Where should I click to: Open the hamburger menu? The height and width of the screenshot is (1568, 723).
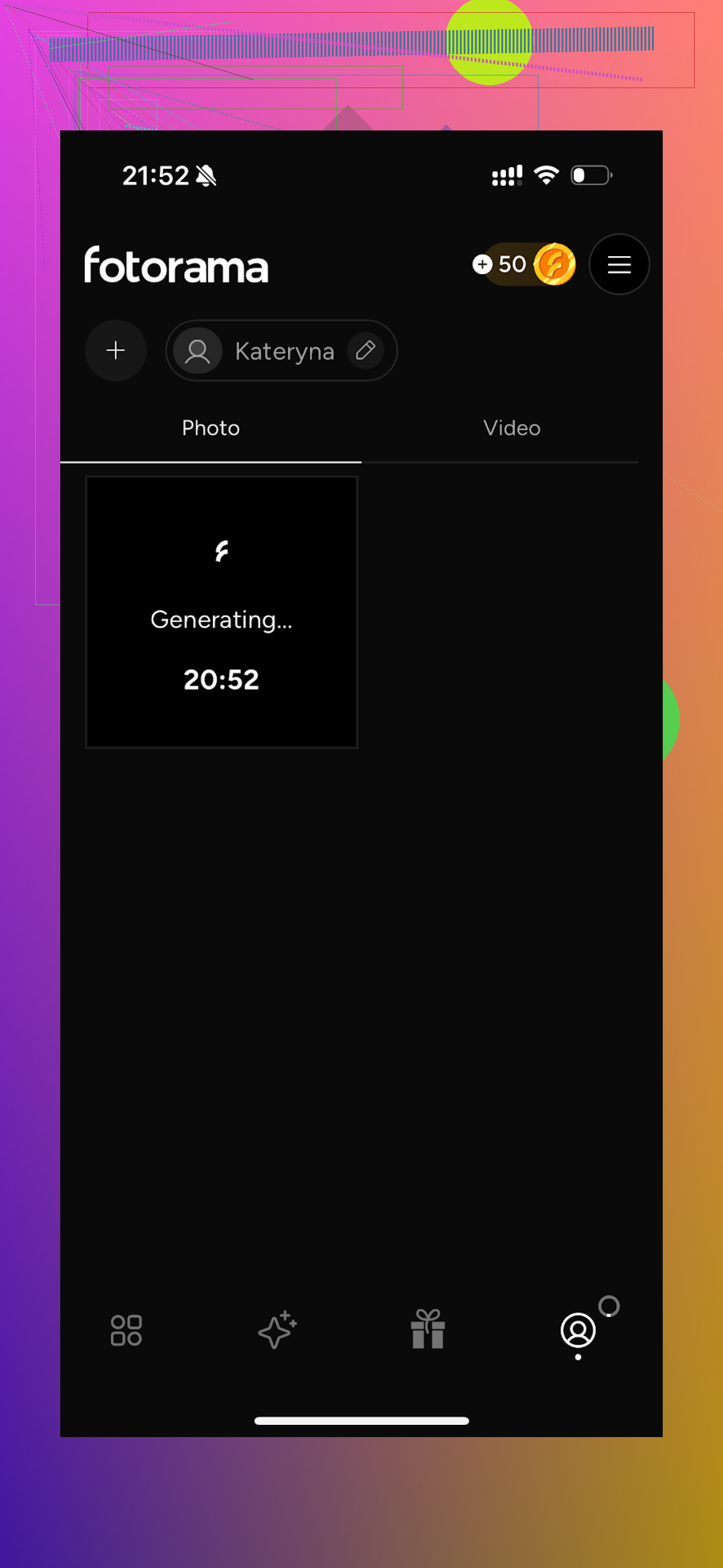[619, 264]
